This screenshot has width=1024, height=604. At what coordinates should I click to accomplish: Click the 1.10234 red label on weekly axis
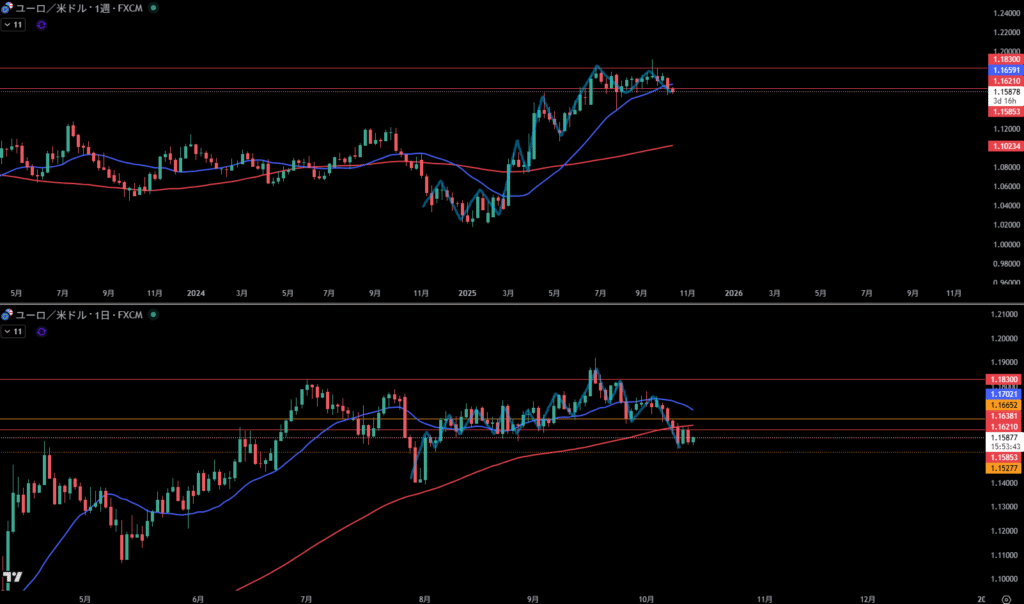tap(1004, 146)
